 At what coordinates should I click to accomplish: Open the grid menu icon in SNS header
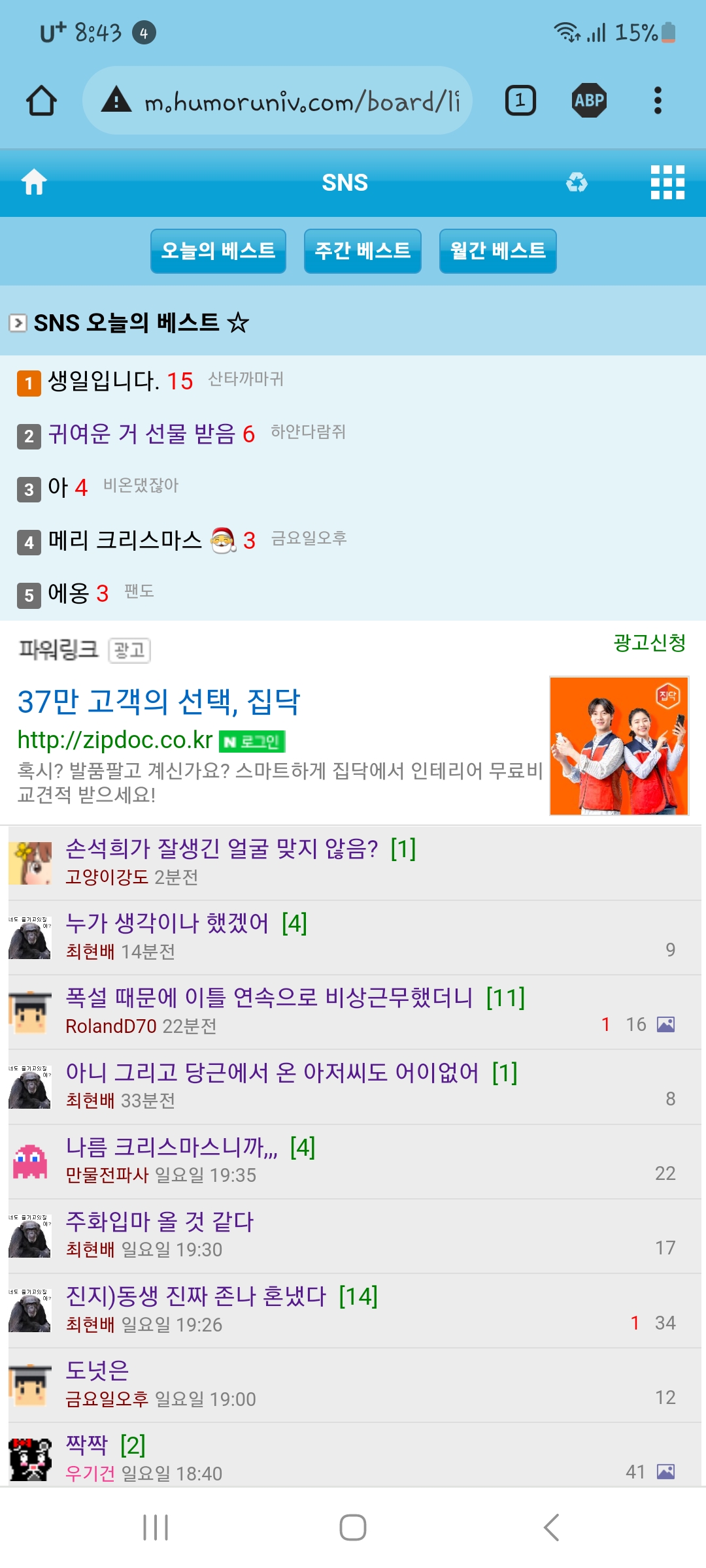tap(667, 182)
